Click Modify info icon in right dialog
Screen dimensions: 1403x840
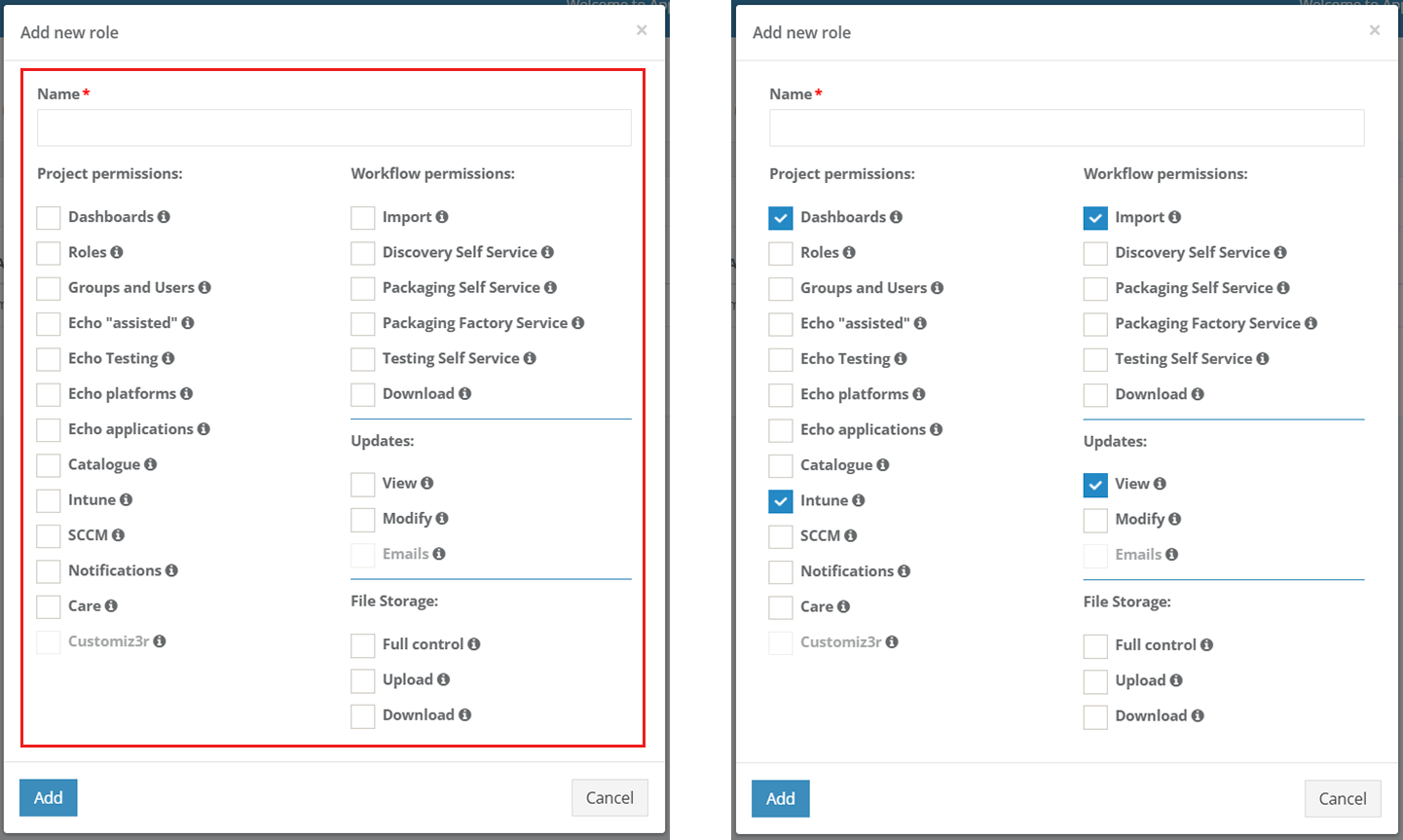point(1174,520)
